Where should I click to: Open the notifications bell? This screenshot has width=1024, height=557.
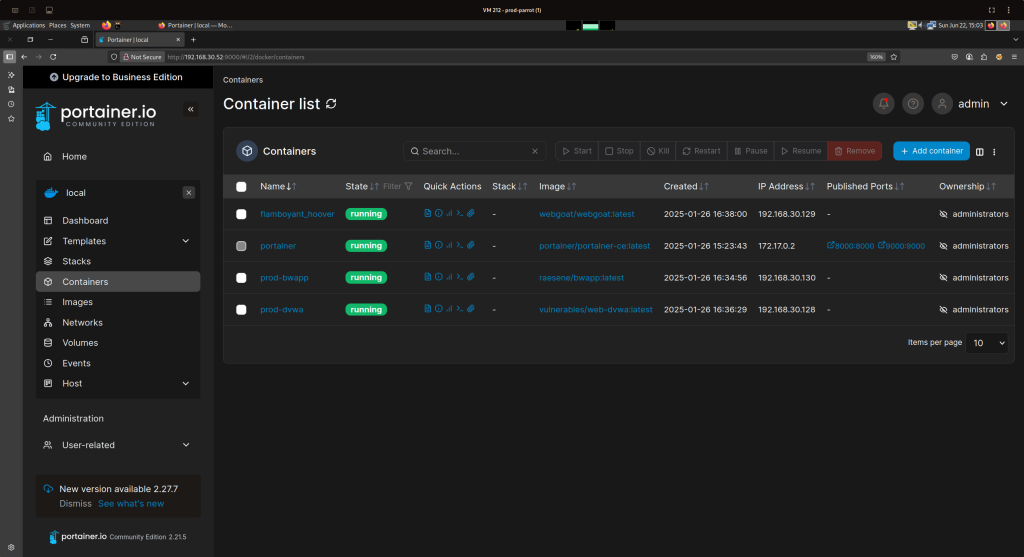point(884,104)
